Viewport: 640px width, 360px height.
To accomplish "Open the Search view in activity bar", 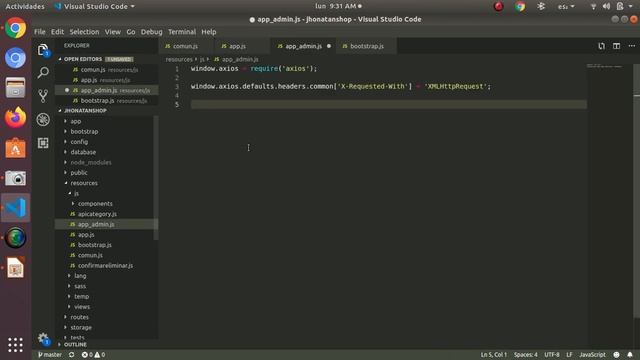I will (43, 73).
